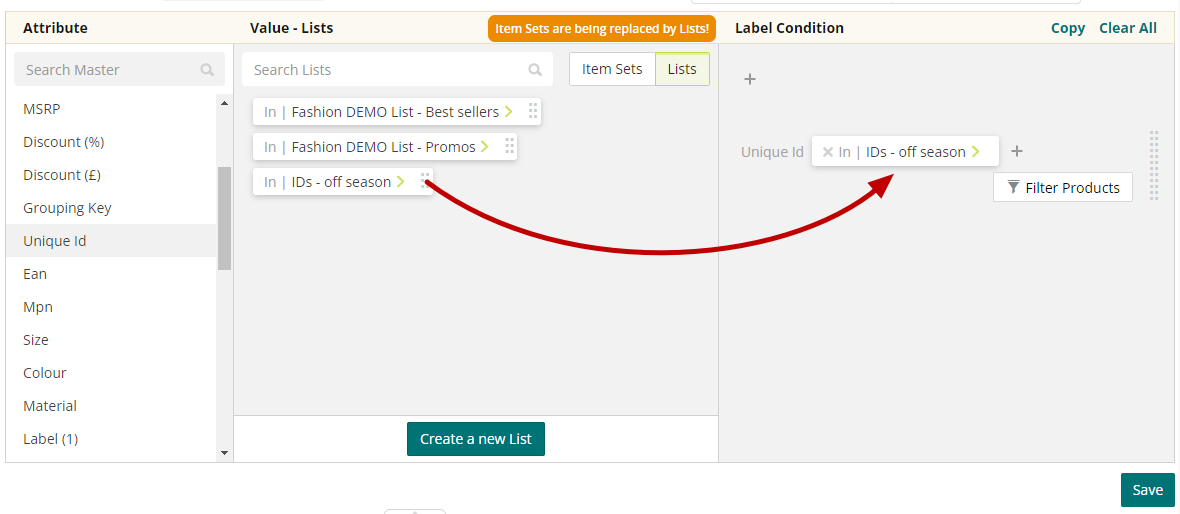The height and width of the screenshot is (514, 1180).
Task: Click the attribute list scrollbar thumb
Action: click(x=224, y=218)
